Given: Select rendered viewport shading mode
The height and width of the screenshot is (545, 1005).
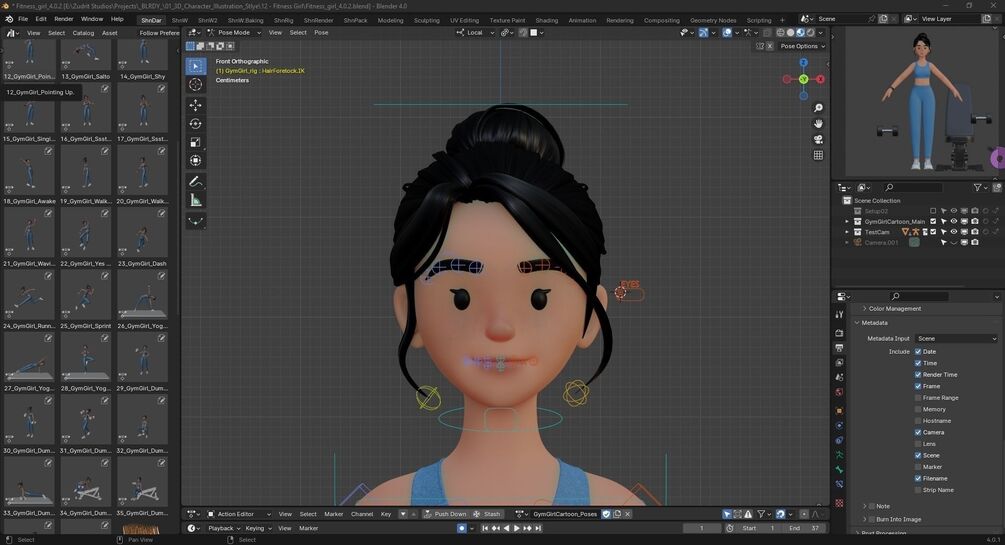Looking at the screenshot, I should [810, 33].
